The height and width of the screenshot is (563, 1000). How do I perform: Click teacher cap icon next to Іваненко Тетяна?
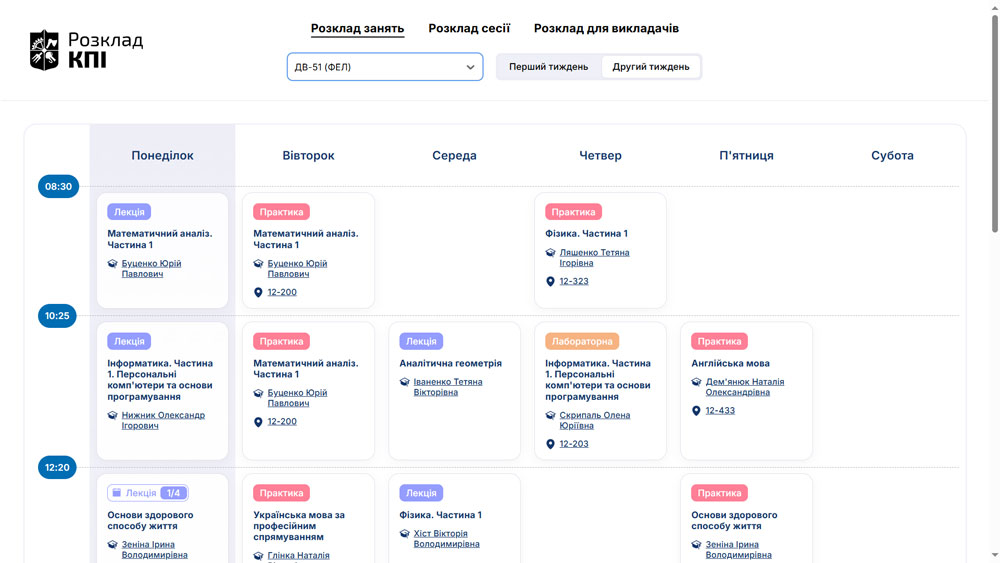tap(404, 382)
